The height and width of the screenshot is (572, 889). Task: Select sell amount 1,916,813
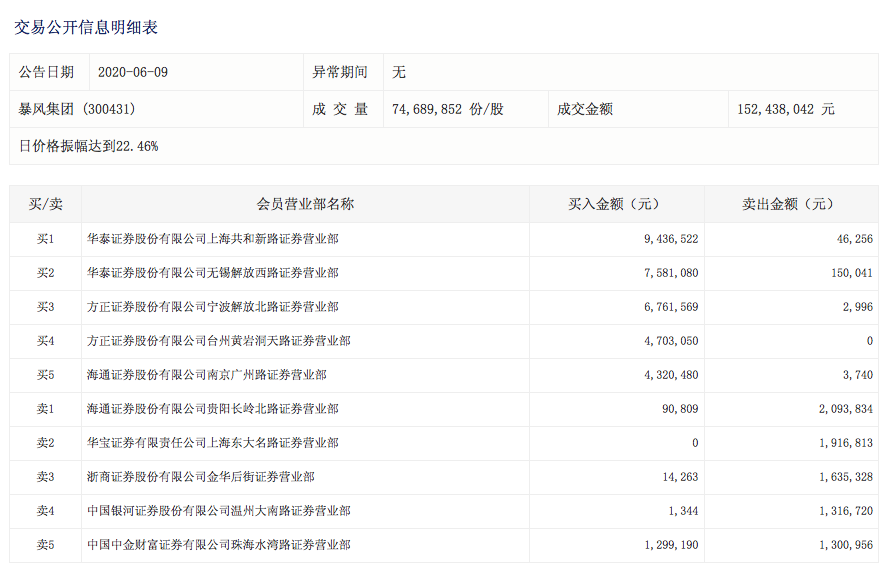[846, 443]
